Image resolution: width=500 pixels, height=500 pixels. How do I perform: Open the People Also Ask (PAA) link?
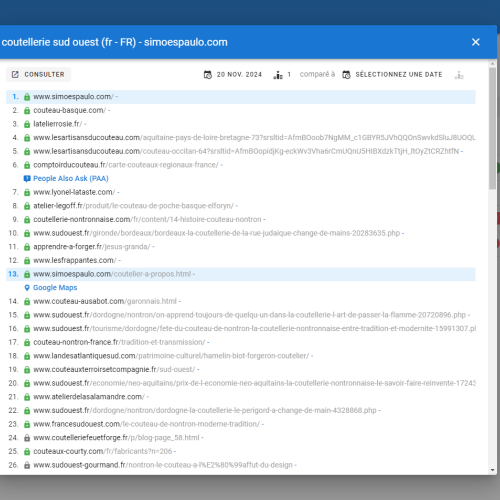(71, 179)
